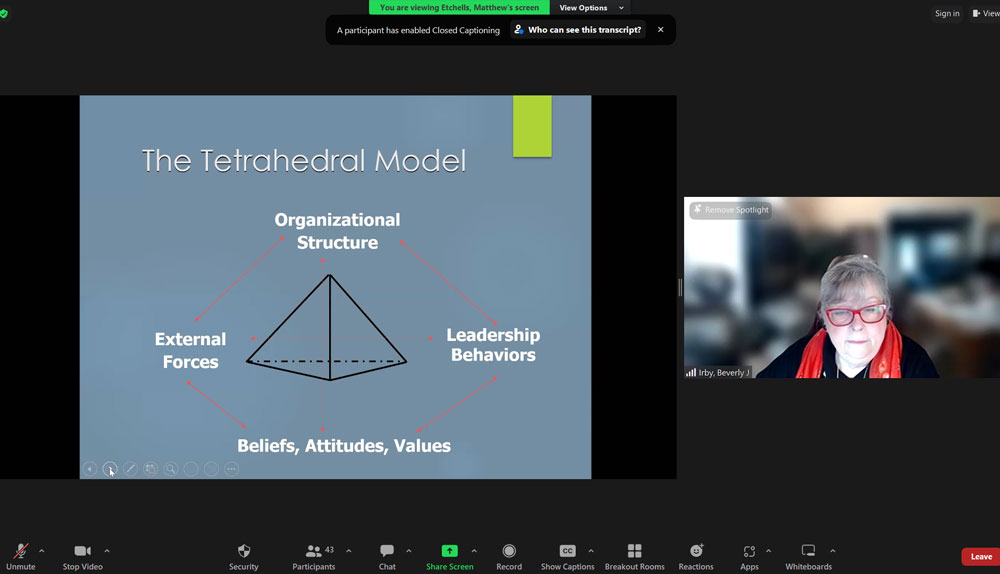Click the Sign in menu item
The height and width of the screenshot is (574, 1000).
tap(947, 13)
